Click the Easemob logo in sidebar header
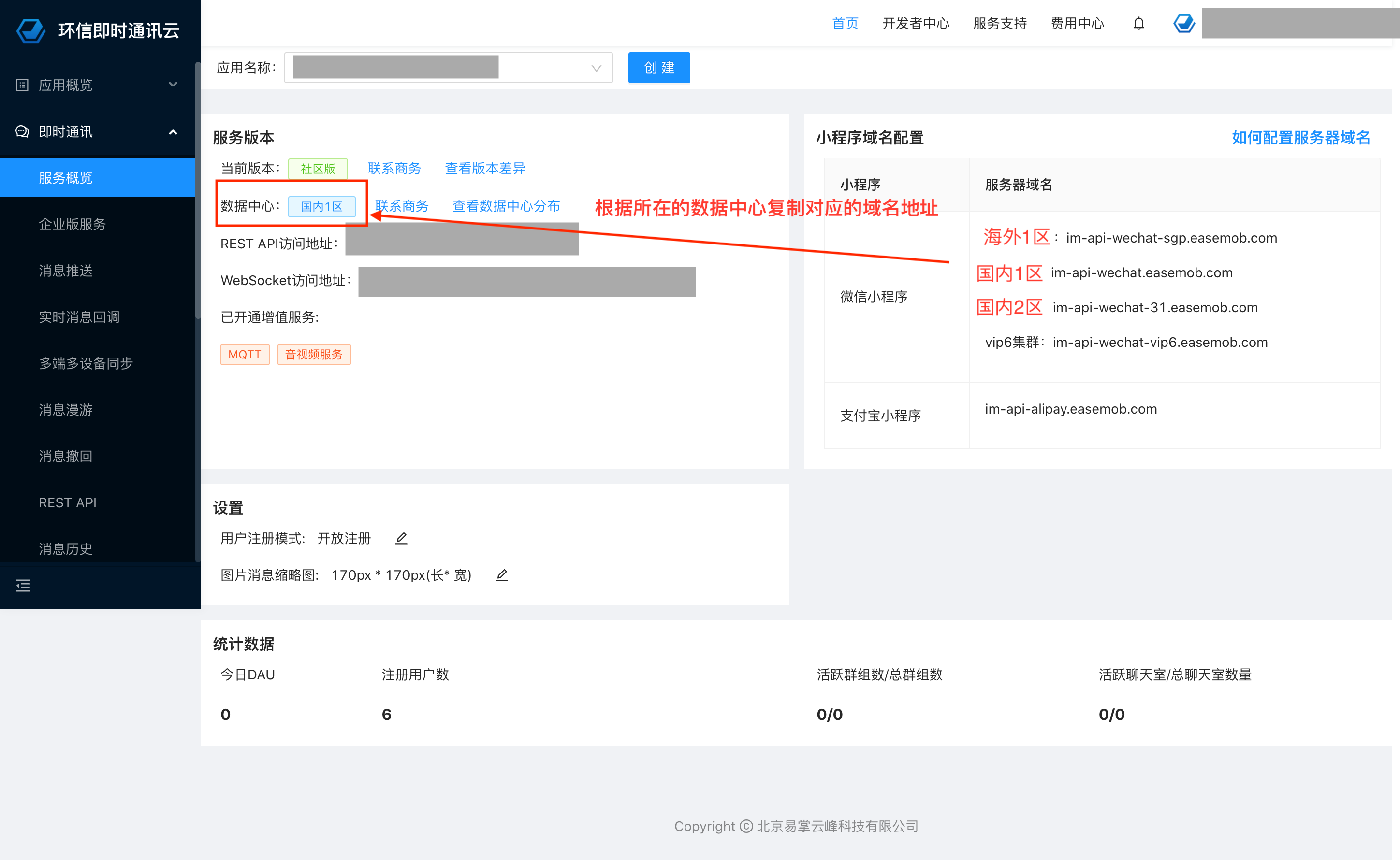The width and height of the screenshot is (1400, 860). pos(31,30)
